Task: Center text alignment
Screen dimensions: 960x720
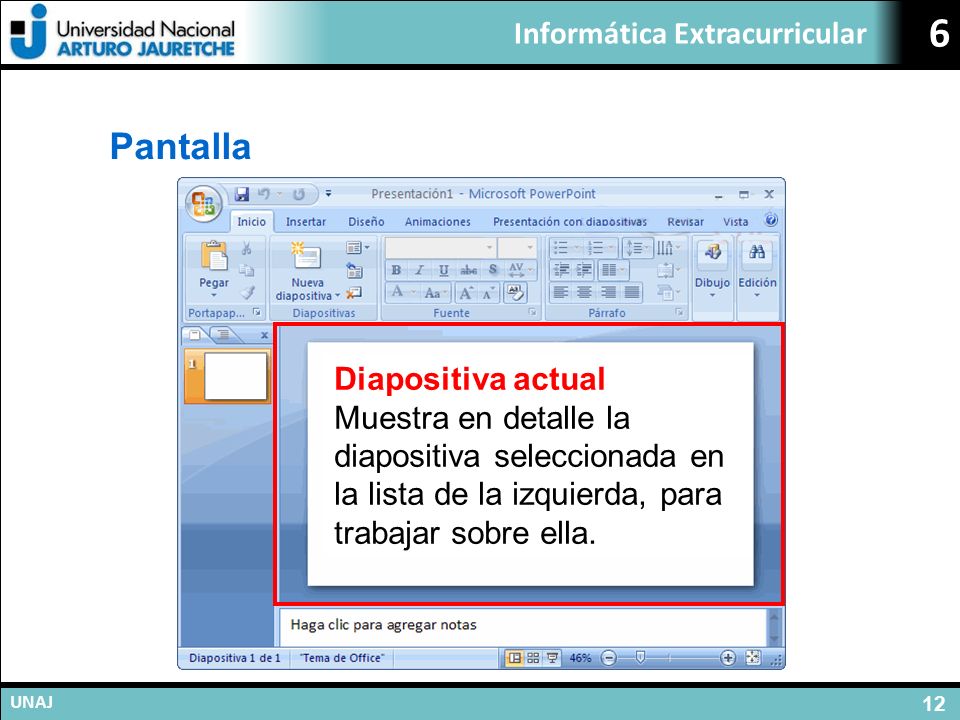Action: pos(585,293)
